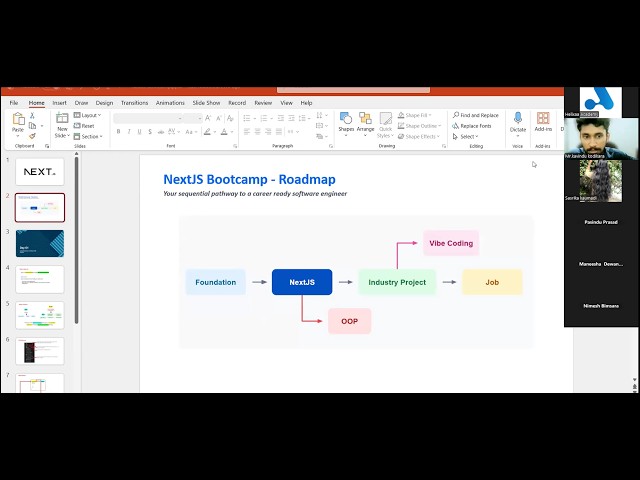Click Decrease Font Size icon
Viewport: 640px width, 480px height.
[219, 118]
